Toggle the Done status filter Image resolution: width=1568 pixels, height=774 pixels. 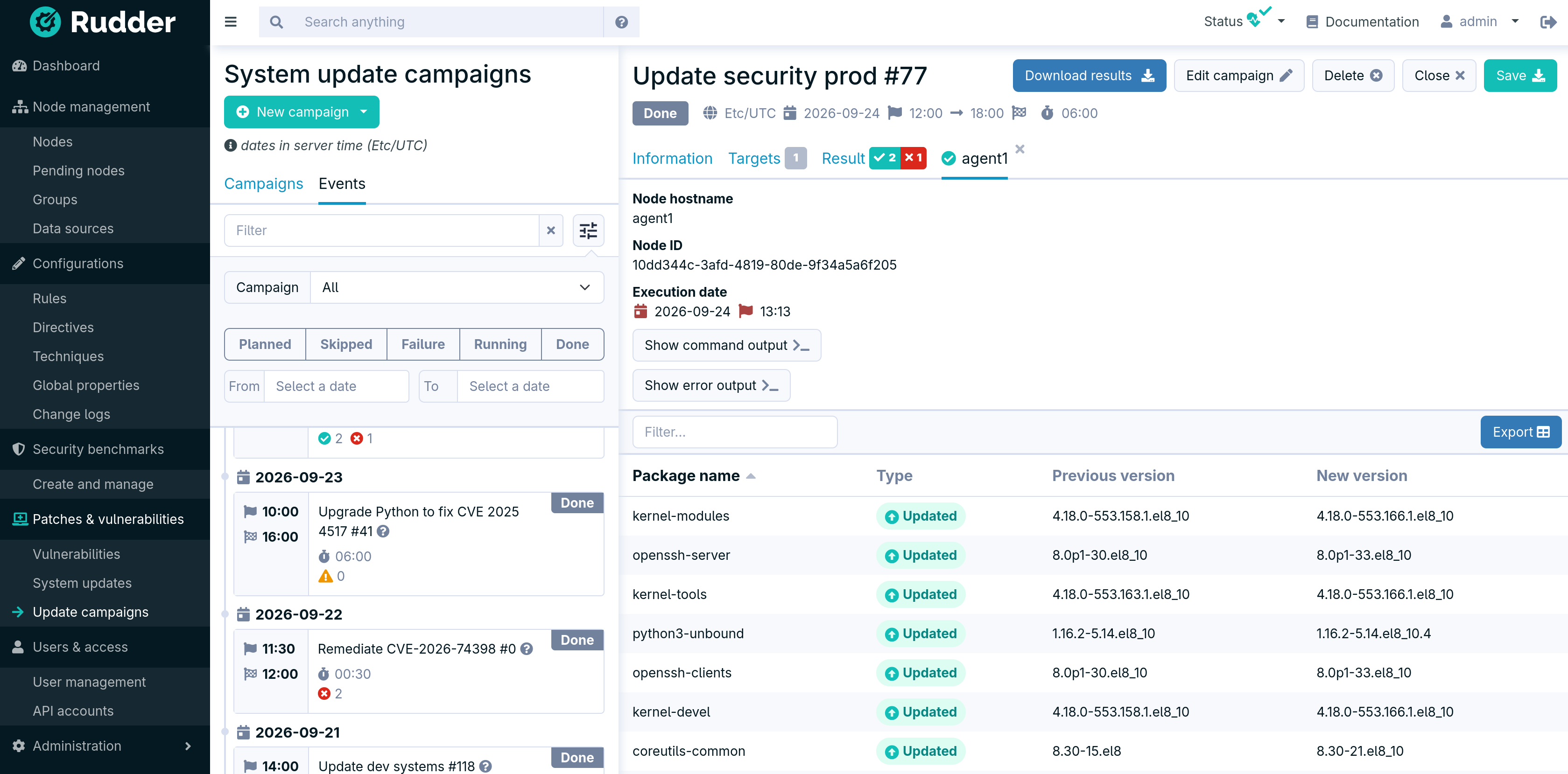pyautogui.click(x=572, y=344)
